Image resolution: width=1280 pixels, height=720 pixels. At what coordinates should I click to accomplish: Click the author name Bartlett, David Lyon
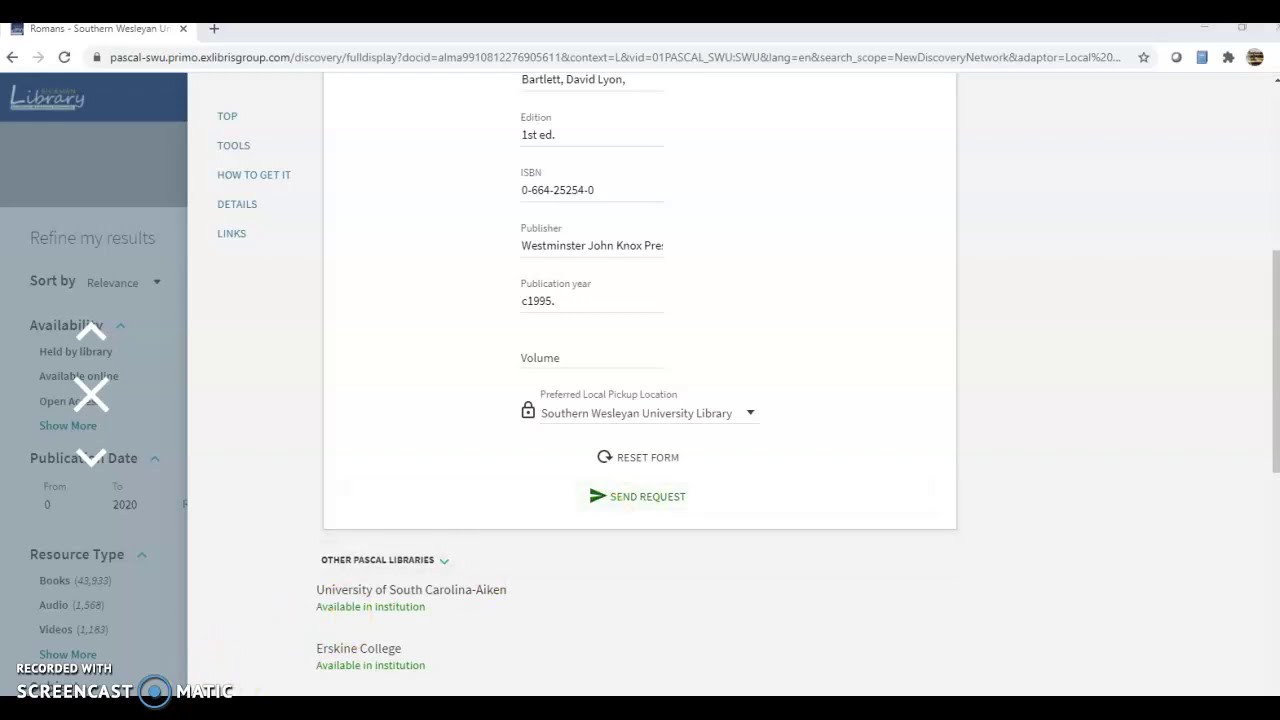click(x=573, y=79)
